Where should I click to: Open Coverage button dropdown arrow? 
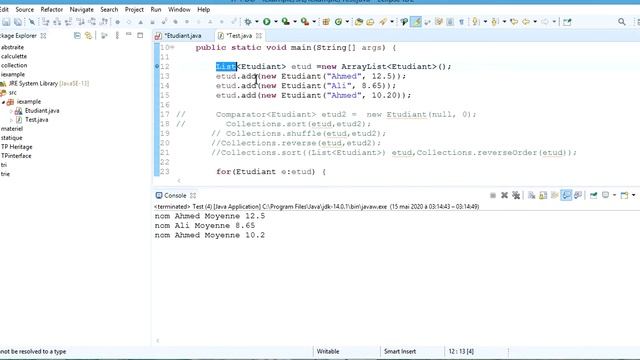(295, 22)
